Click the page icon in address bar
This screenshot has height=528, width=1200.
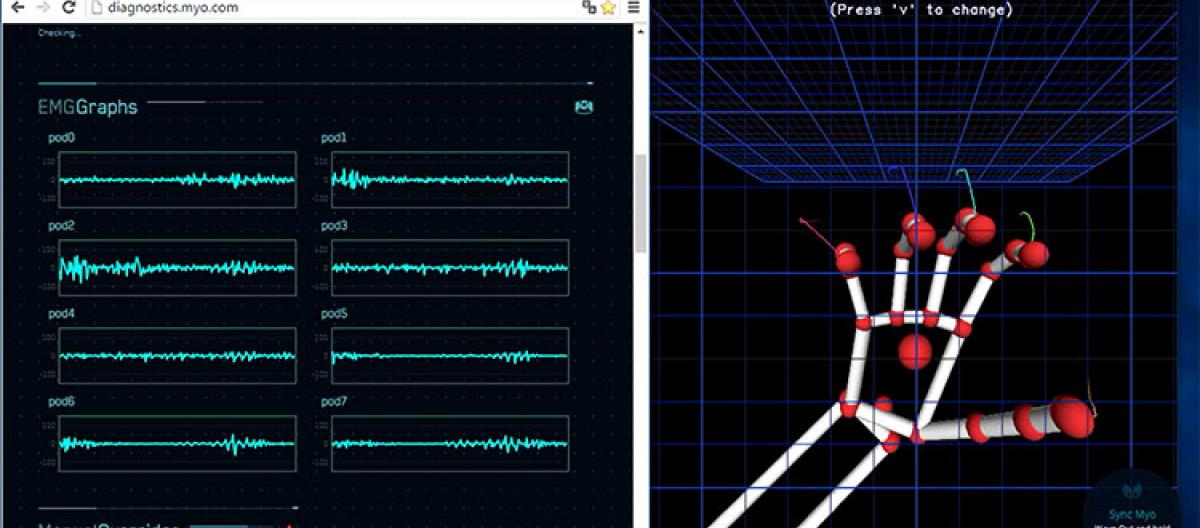tap(96, 7)
